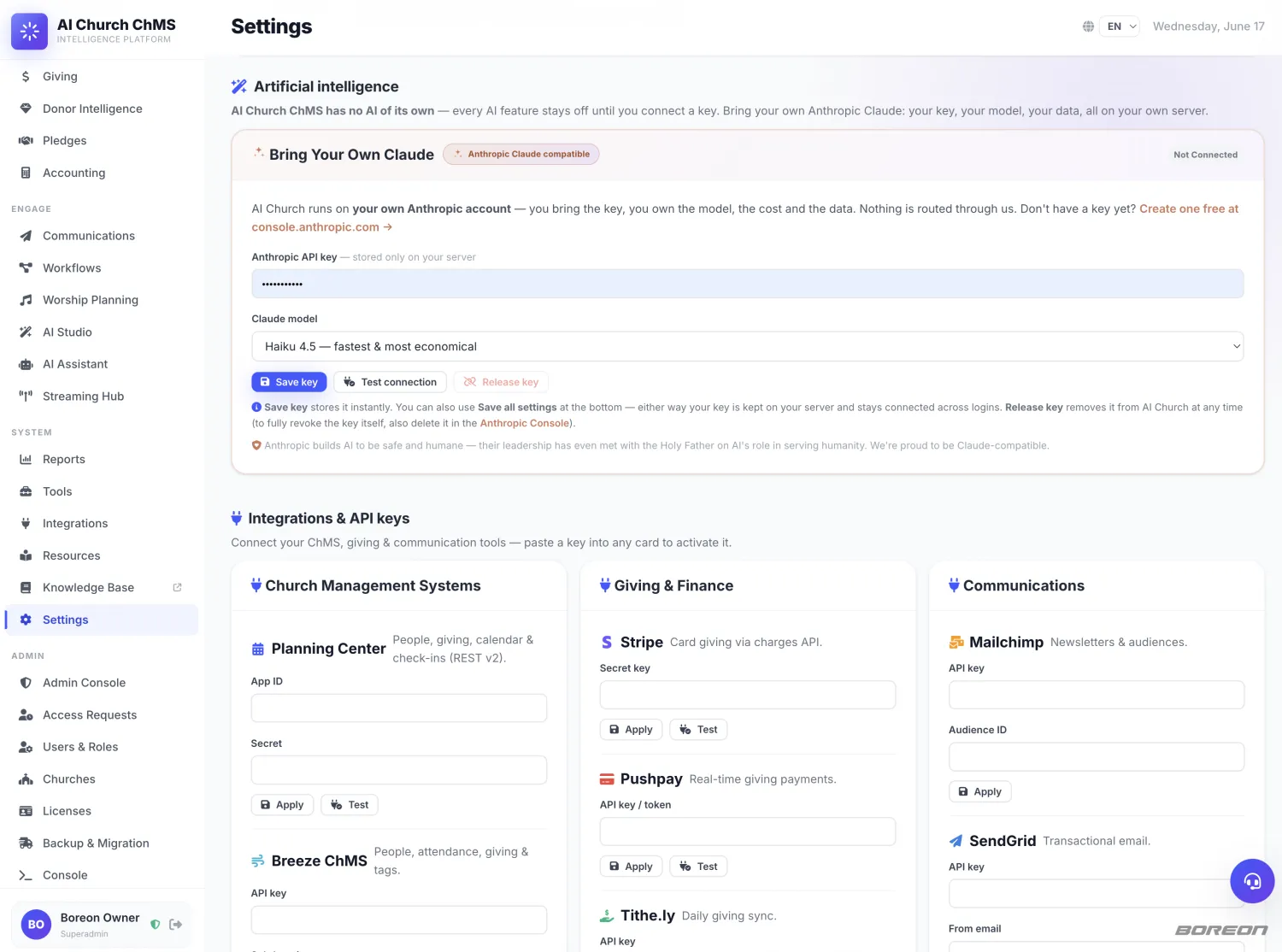Click the Not Connected status badge
Image resolution: width=1282 pixels, height=952 pixels.
click(x=1206, y=156)
